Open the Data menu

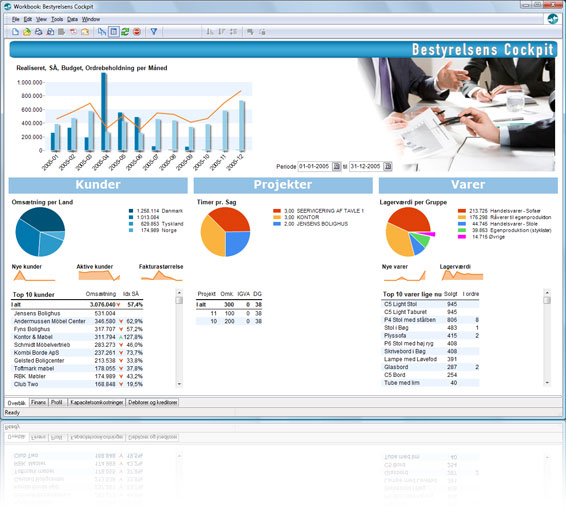tap(72, 19)
